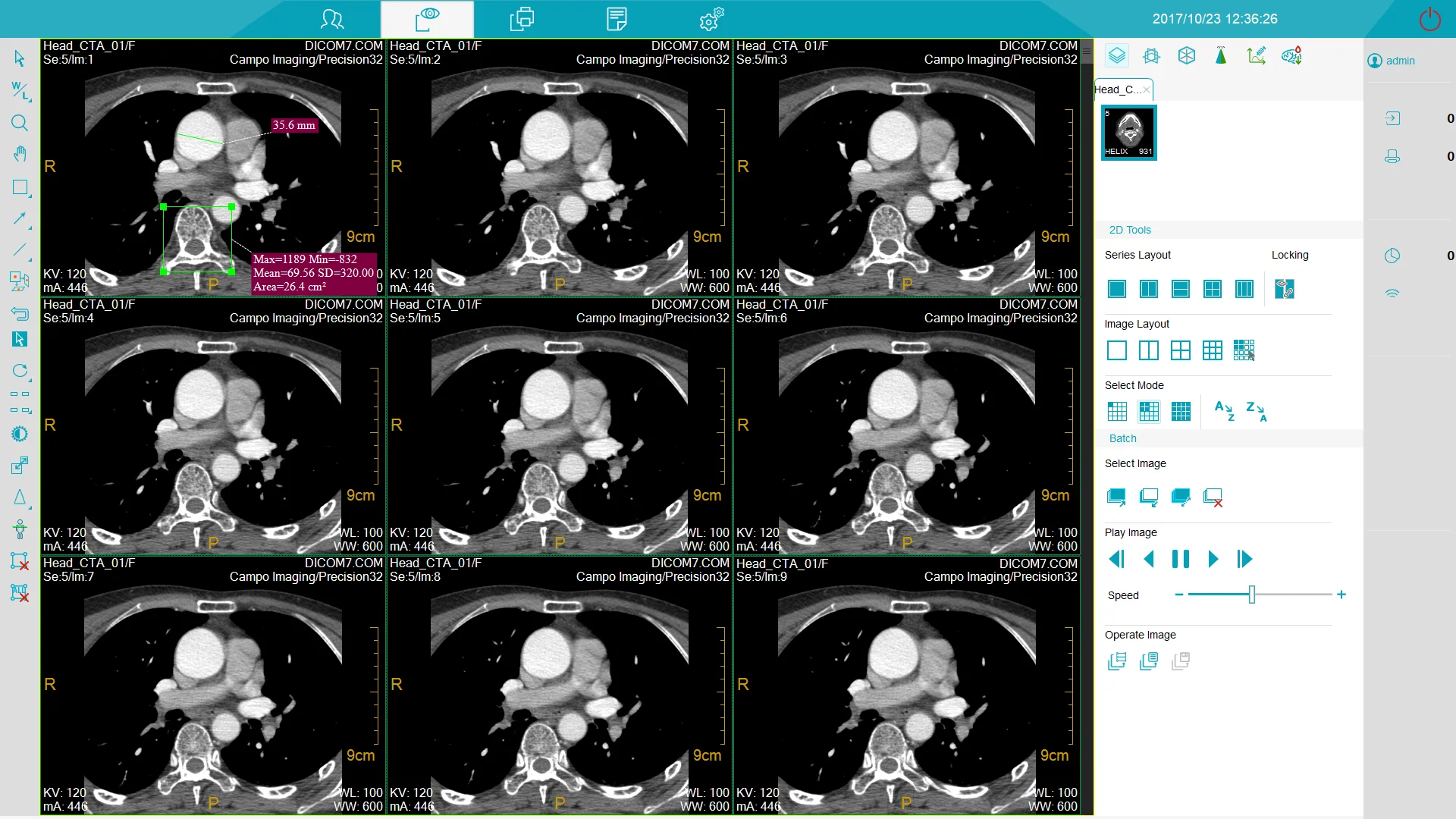Open custom image layout grid picker
Image resolution: width=1456 pixels, height=819 pixels.
point(1244,350)
